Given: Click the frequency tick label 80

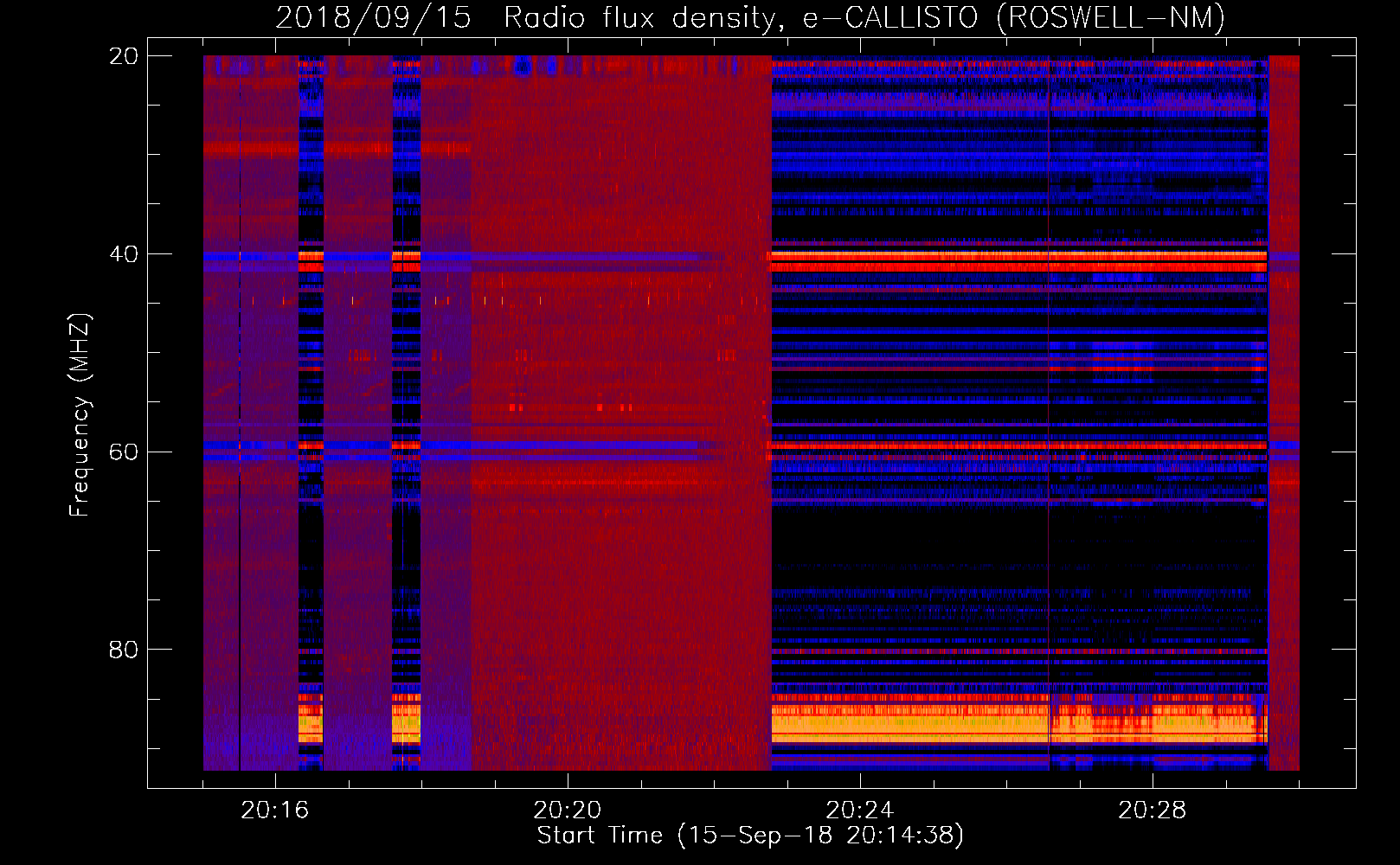Looking at the screenshot, I should (x=123, y=650).
